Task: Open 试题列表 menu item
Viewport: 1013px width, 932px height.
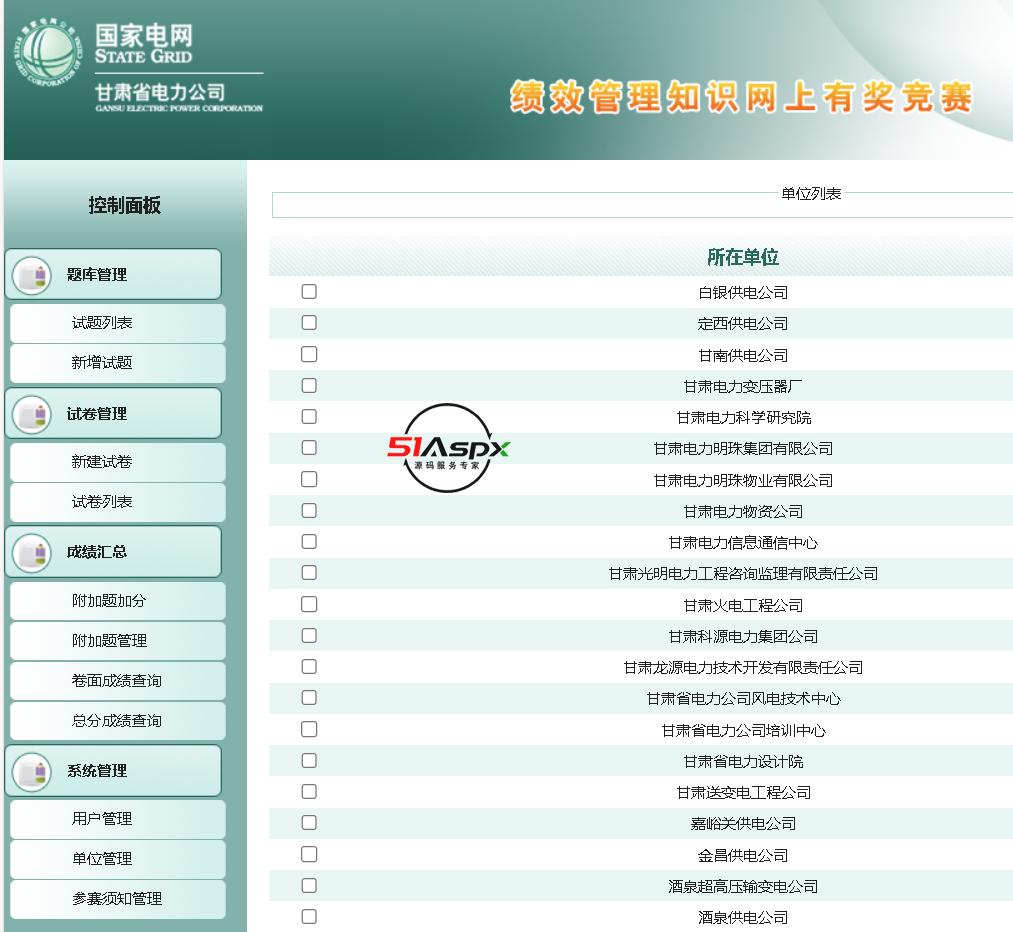Action: click(118, 323)
